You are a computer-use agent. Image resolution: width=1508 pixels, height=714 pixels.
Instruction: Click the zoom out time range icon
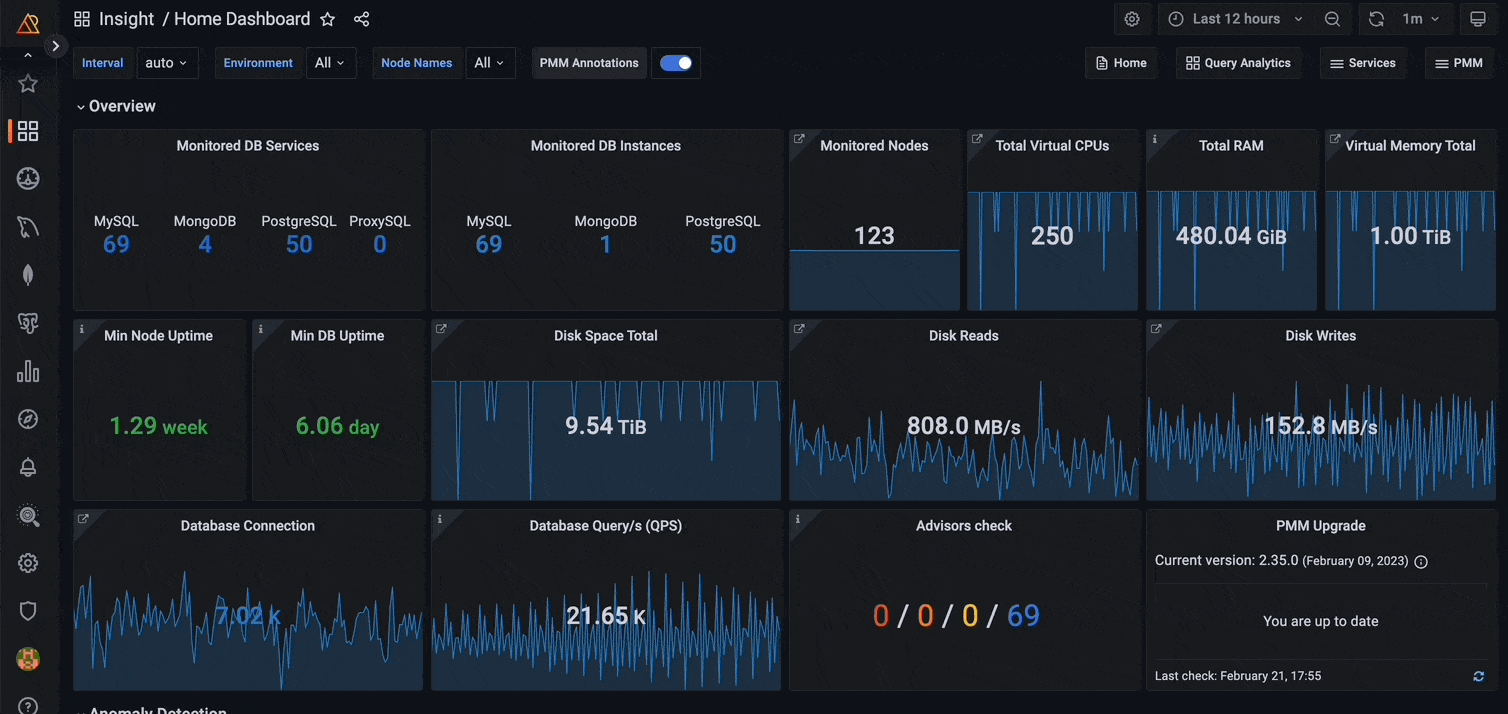click(x=1332, y=19)
